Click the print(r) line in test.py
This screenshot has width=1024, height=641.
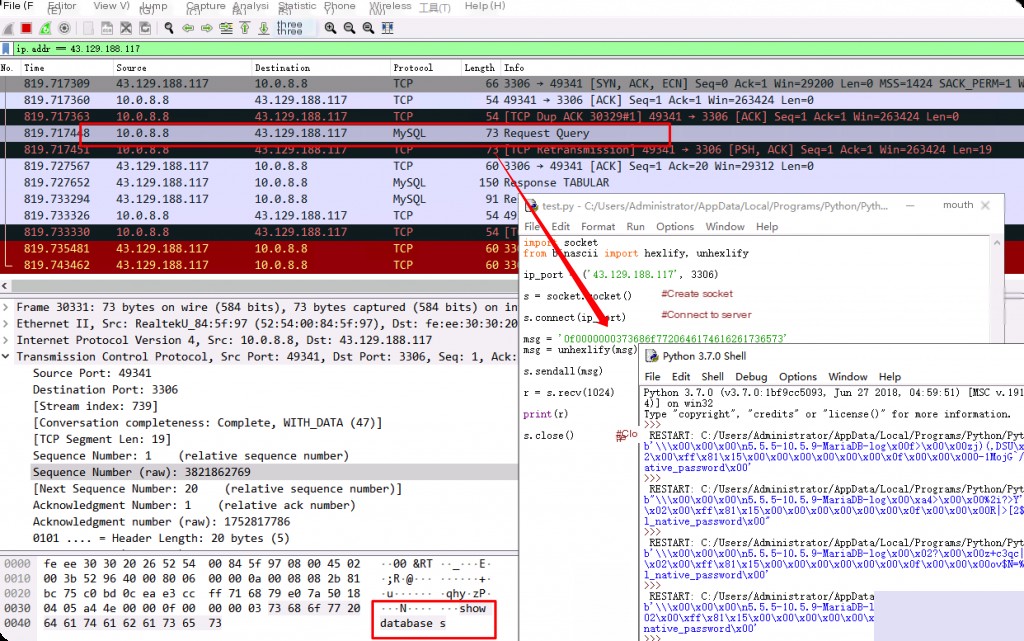(x=545, y=414)
